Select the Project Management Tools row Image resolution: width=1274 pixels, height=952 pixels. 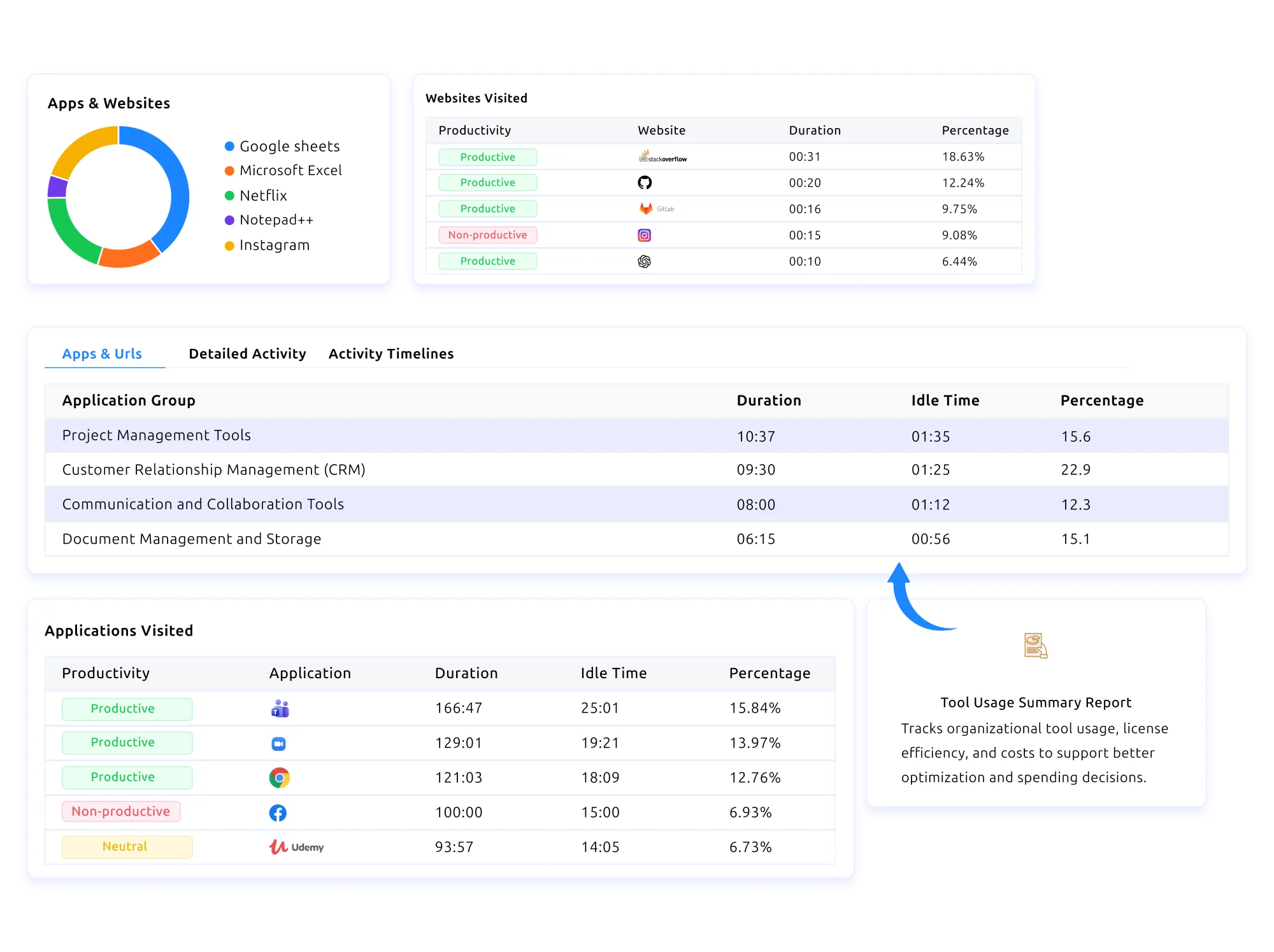157,436
